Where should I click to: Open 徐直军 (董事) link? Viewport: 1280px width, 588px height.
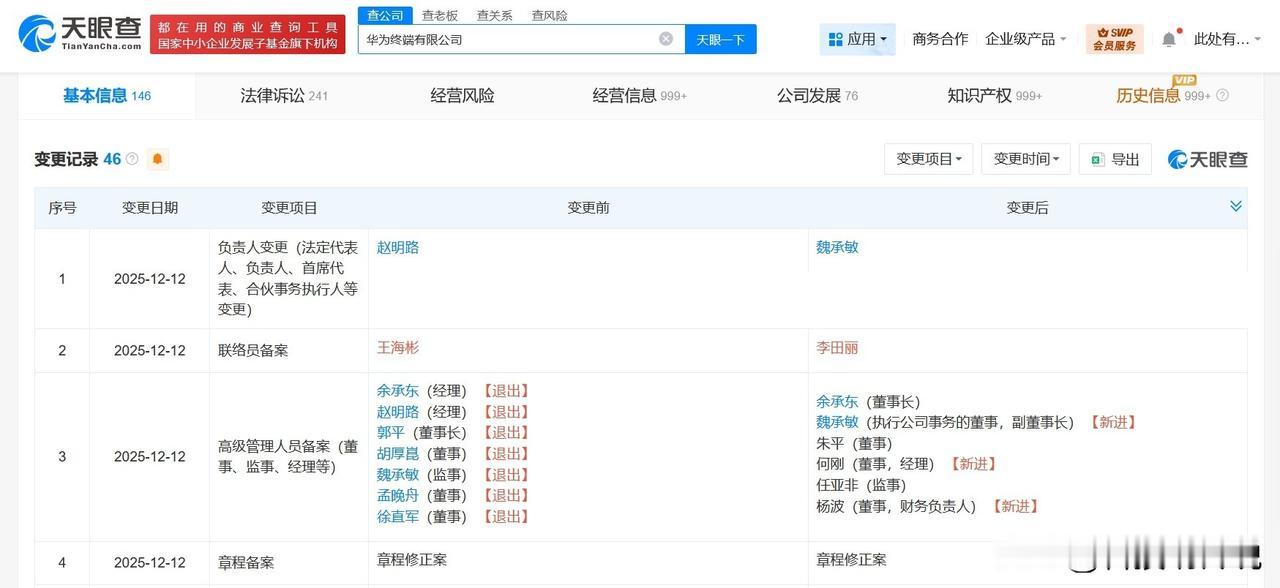click(x=398, y=517)
